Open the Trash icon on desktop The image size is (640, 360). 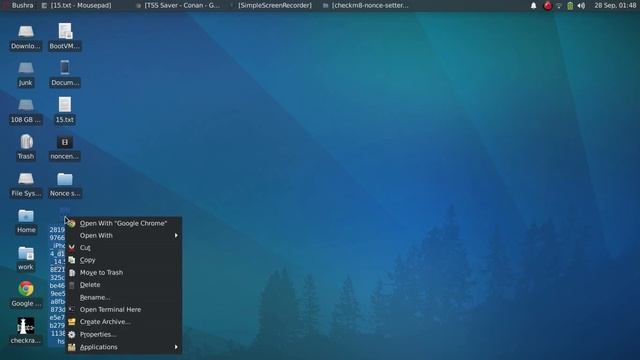(26, 142)
